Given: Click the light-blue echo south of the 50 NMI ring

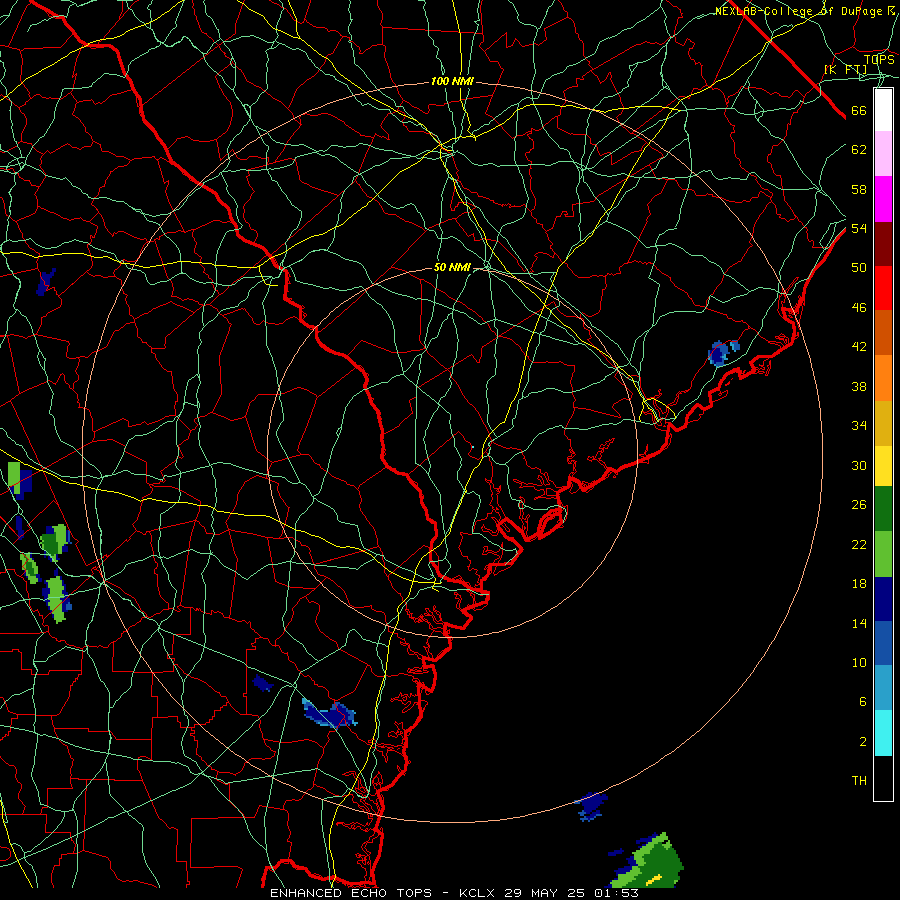Looking at the screenshot, I should point(329,714).
